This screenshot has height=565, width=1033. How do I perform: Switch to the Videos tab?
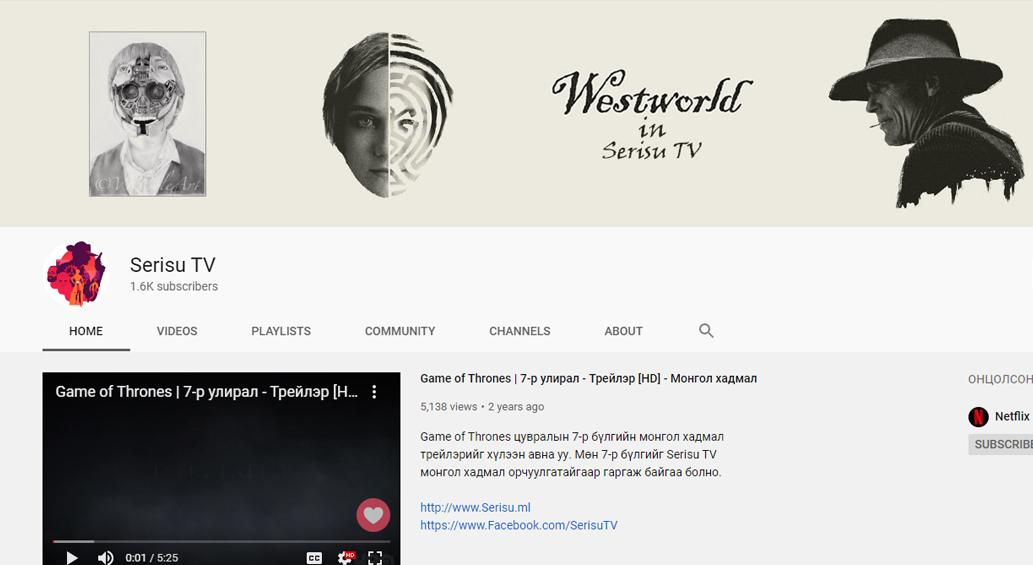(x=177, y=331)
